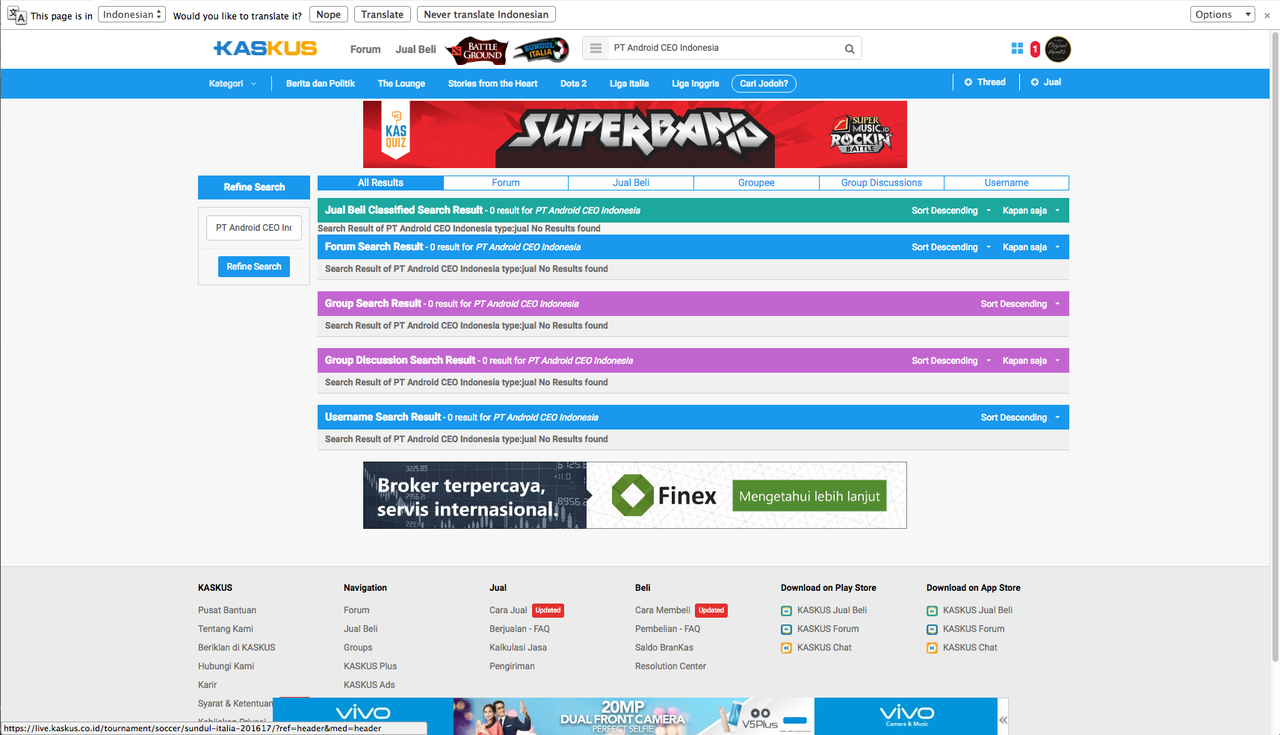Open Cara Membeli footer link
The width and height of the screenshot is (1280, 735).
coord(663,610)
